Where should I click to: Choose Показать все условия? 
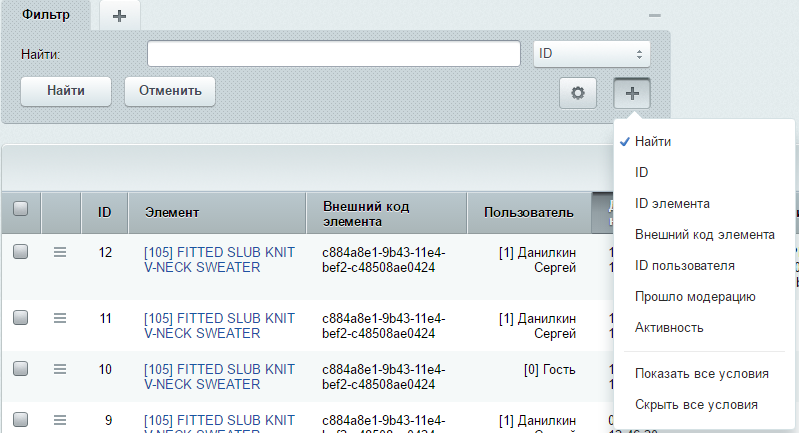[702, 374]
